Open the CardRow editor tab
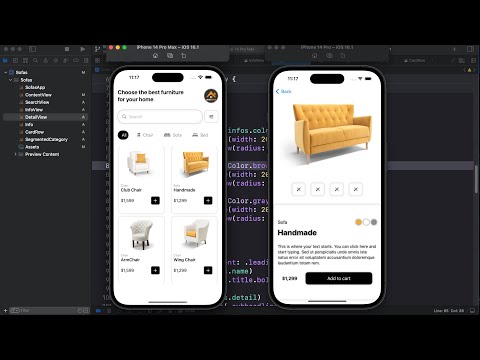 pos(414,61)
